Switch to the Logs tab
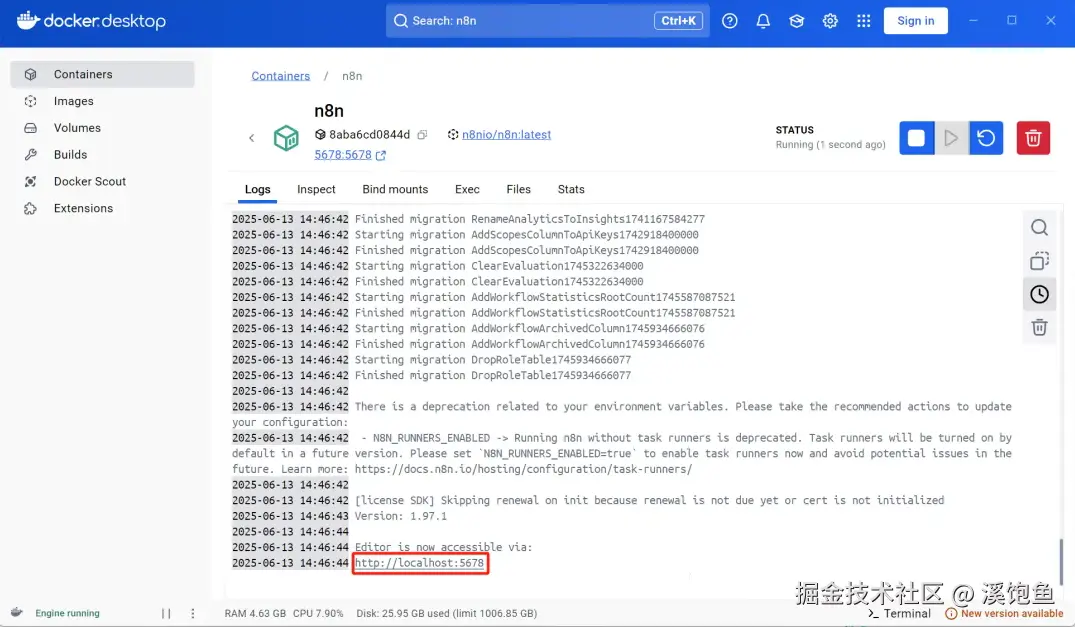Screen dimensions: 1075x627 257,189
